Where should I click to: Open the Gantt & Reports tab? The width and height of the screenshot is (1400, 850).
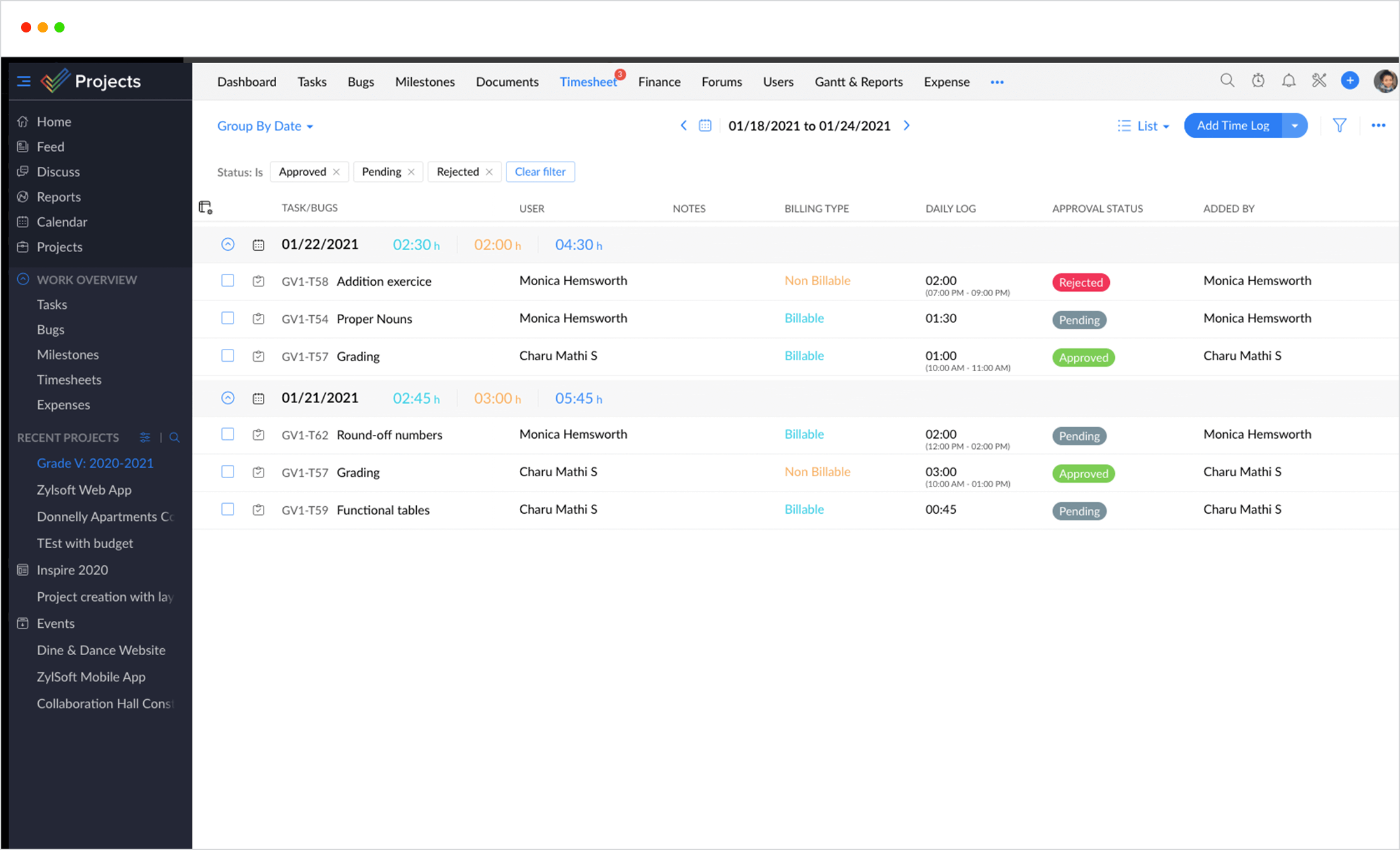(x=858, y=81)
